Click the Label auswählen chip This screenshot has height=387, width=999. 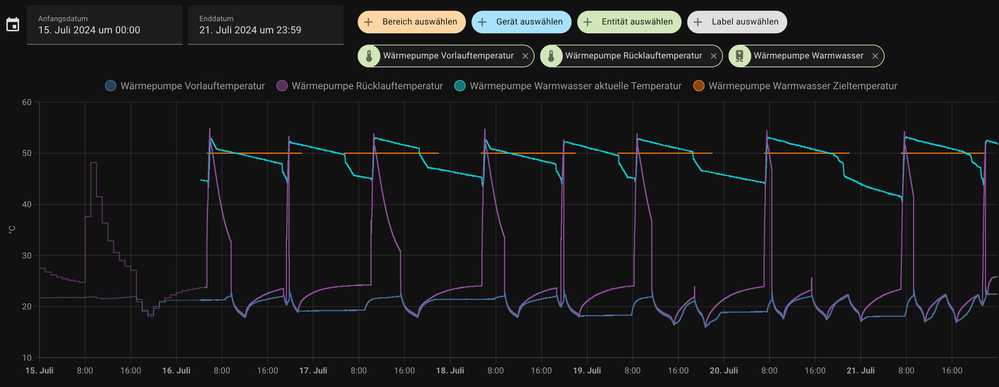coord(737,22)
